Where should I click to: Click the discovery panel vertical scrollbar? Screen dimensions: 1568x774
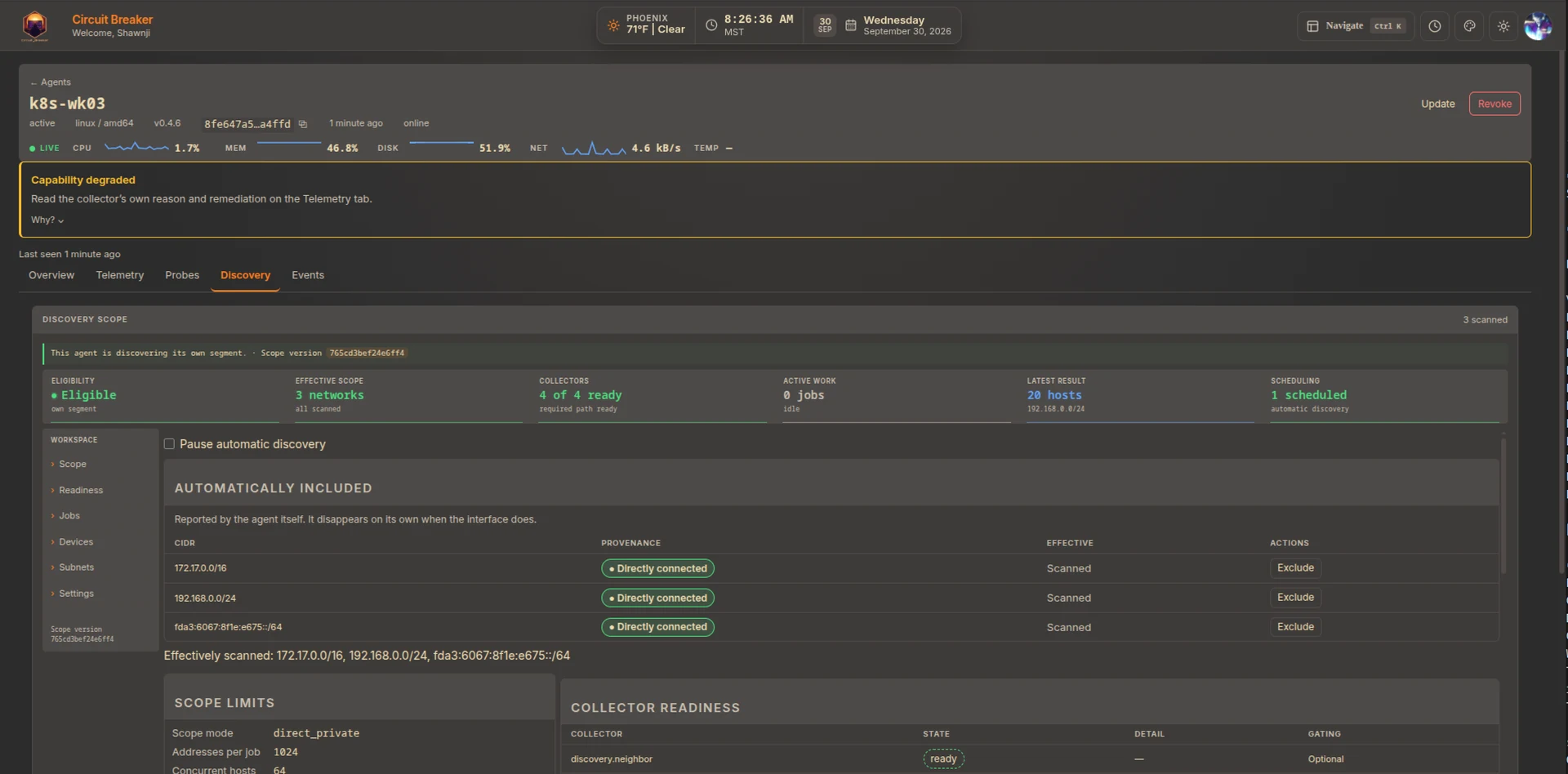pyautogui.click(x=1503, y=506)
